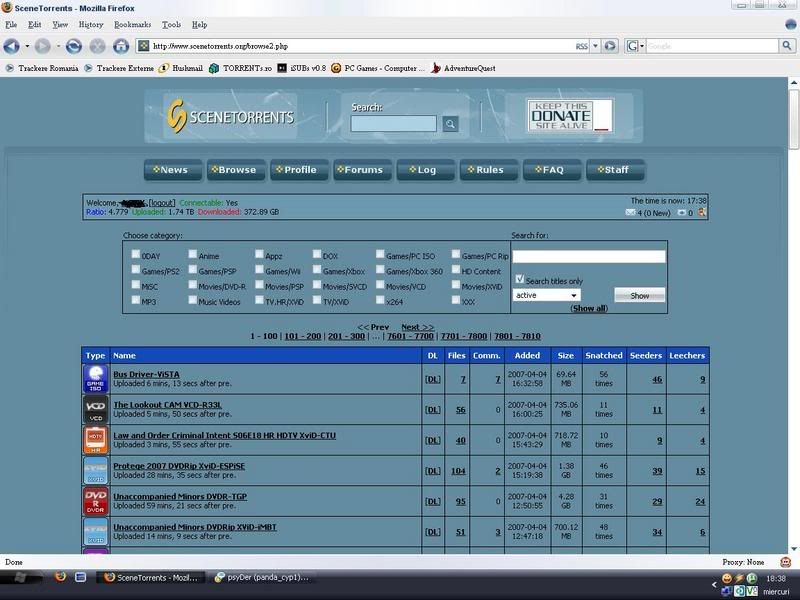Go to the Forums tab

pyautogui.click(x=362, y=170)
